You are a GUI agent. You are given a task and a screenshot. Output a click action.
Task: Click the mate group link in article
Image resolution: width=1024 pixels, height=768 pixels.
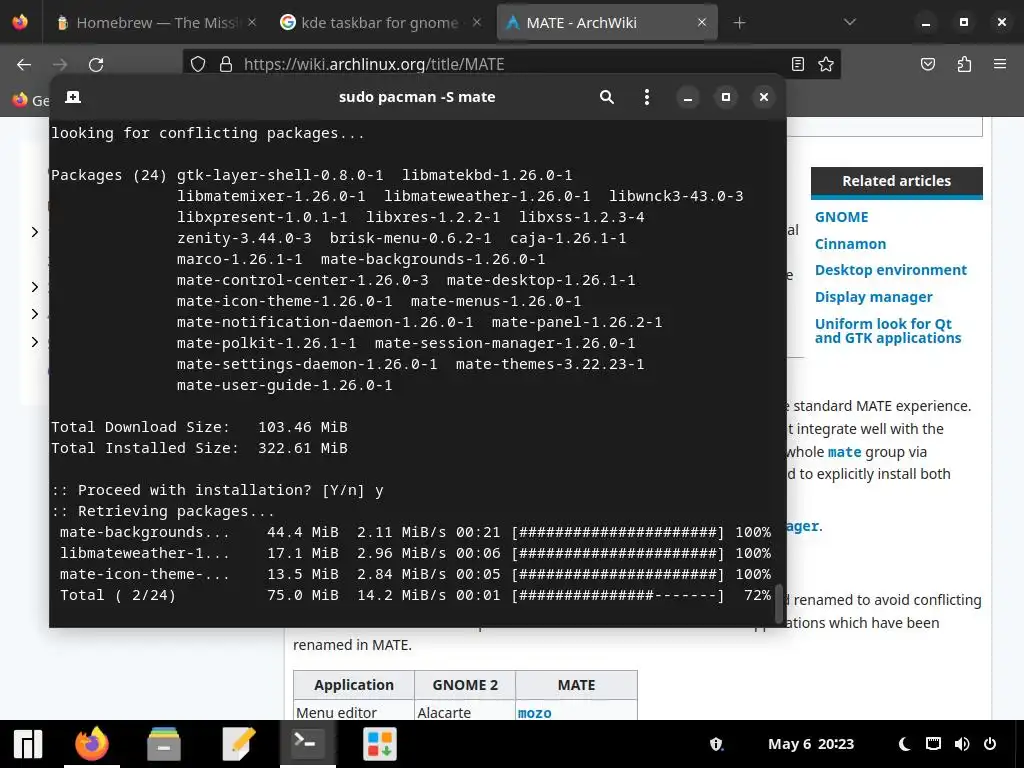845,452
